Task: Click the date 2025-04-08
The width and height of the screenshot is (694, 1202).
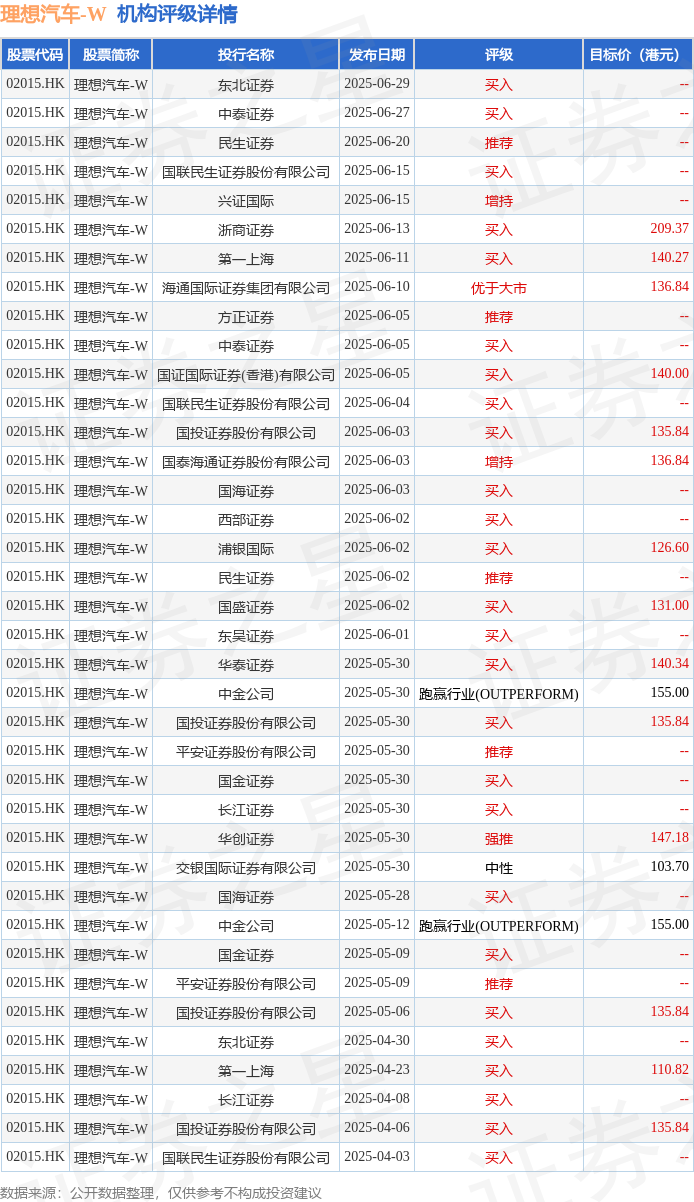Action: click(377, 1099)
